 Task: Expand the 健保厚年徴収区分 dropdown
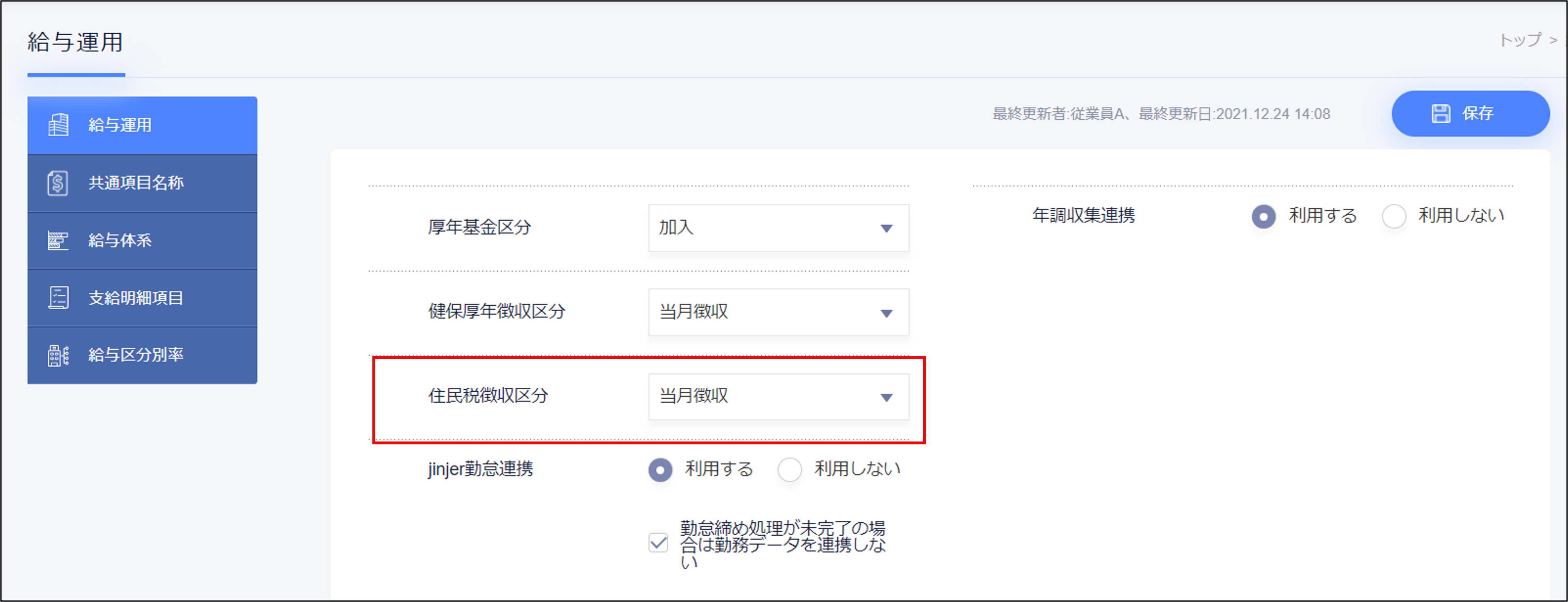[778, 312]
